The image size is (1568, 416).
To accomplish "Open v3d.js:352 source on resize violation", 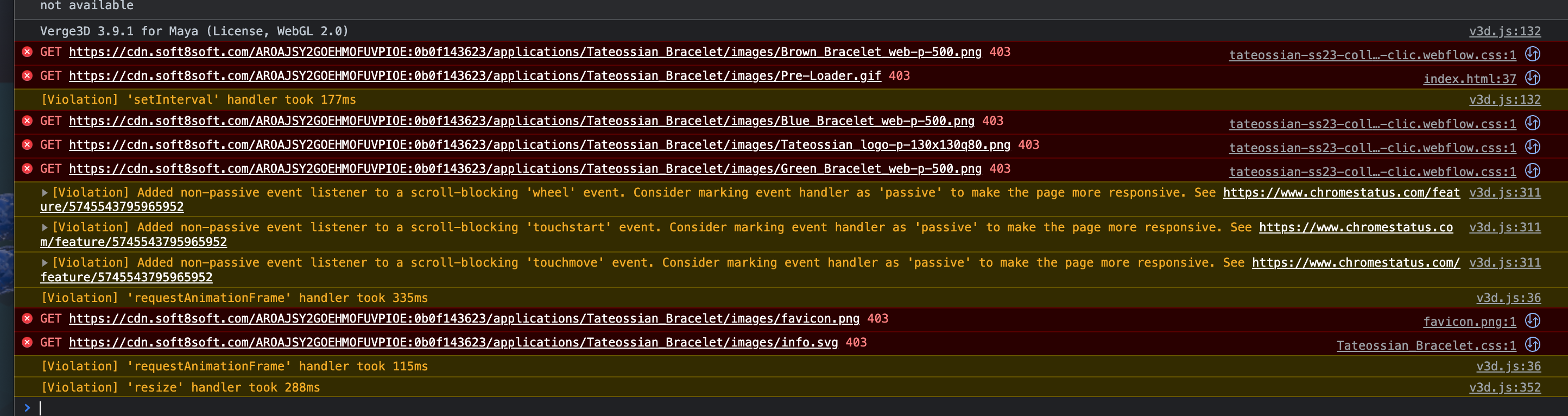I will click(x=1504, y=387).
